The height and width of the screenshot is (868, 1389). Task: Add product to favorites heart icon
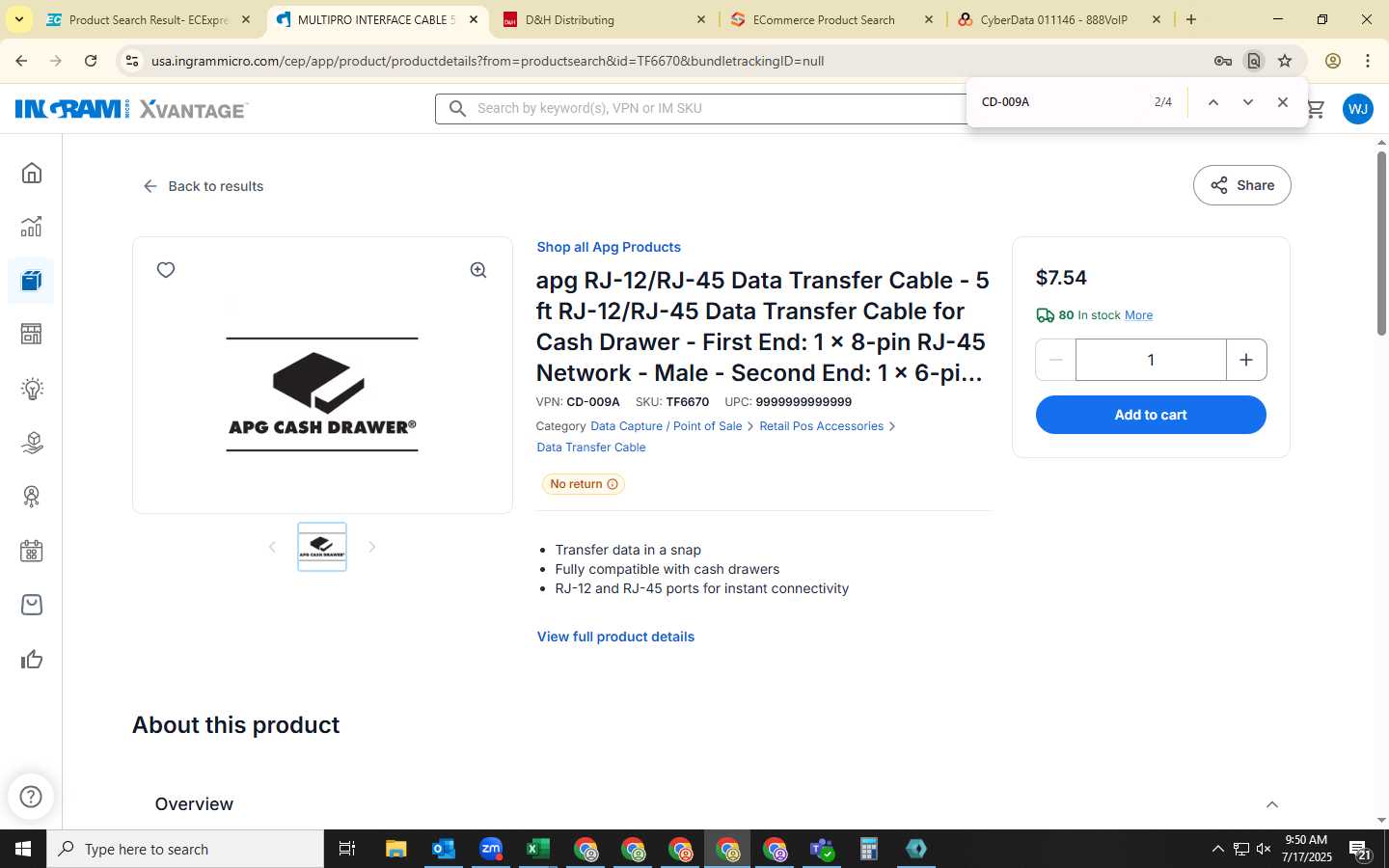pos(166,270)
